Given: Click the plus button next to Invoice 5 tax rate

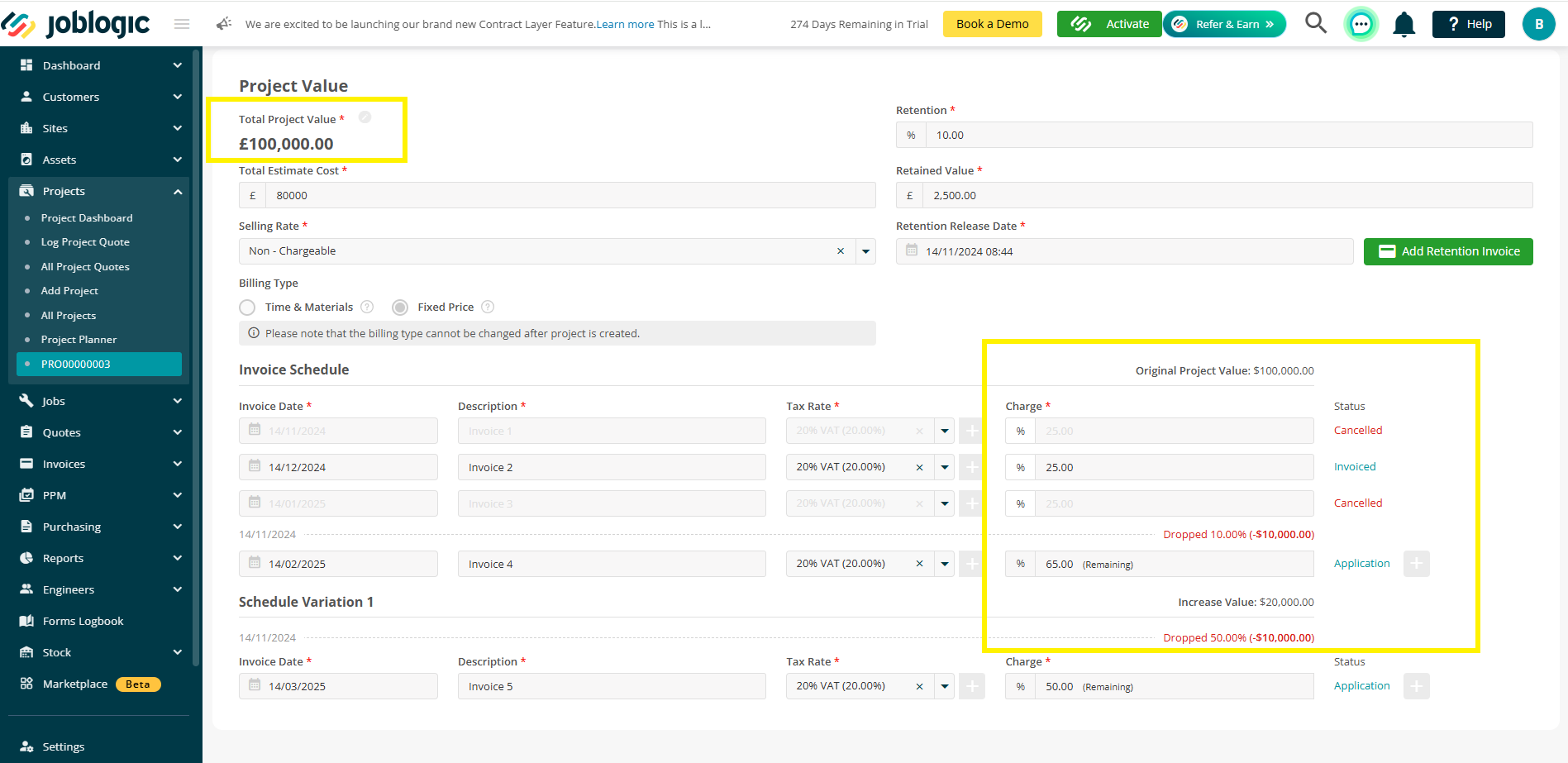Looking at the screenshot, I should point(972,686).
